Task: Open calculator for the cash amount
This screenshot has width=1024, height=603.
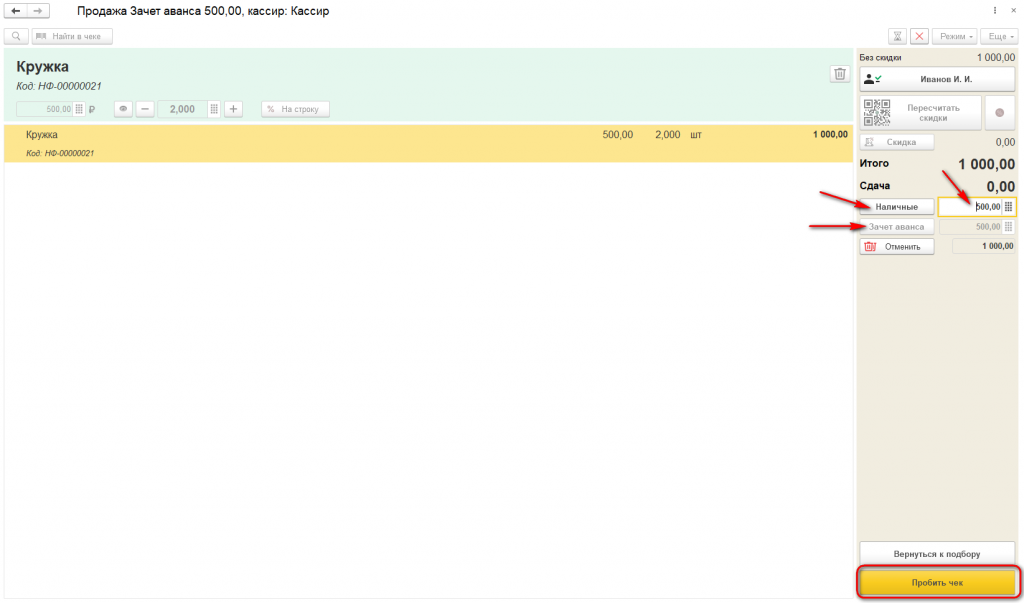Action: pyautogui.click(x=1009, y=207)
